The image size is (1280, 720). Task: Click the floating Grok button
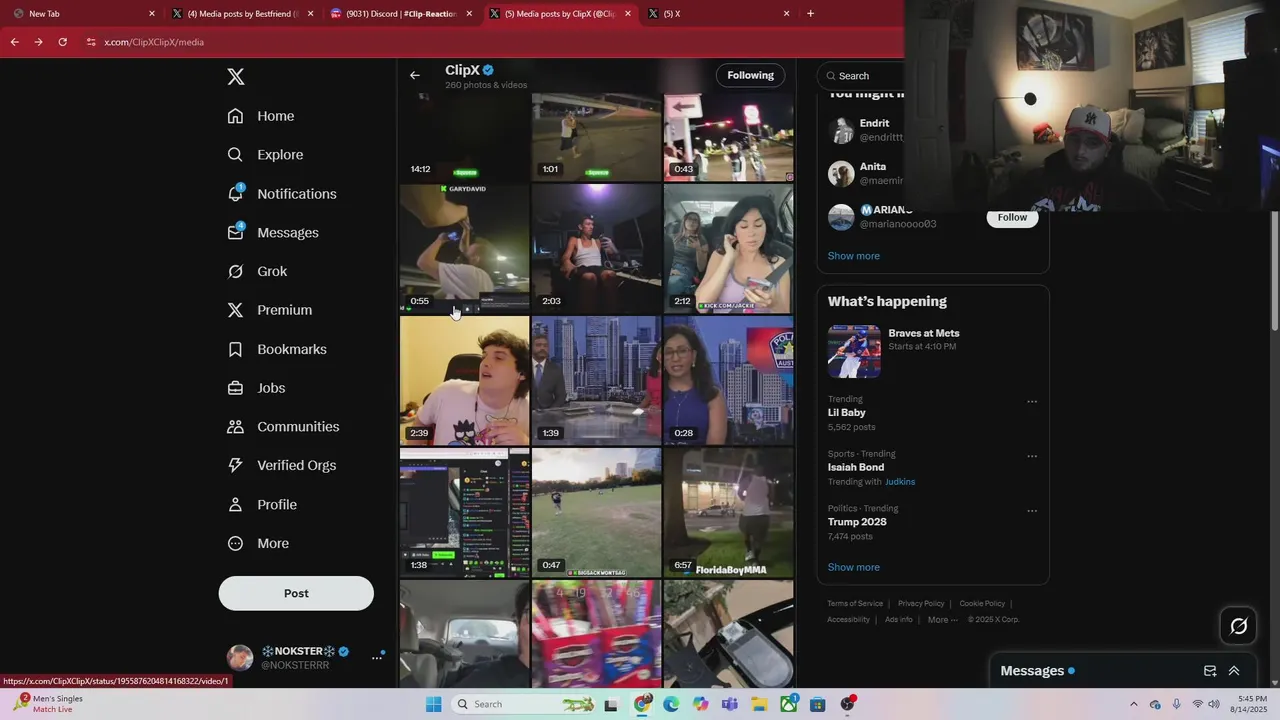1239,626
